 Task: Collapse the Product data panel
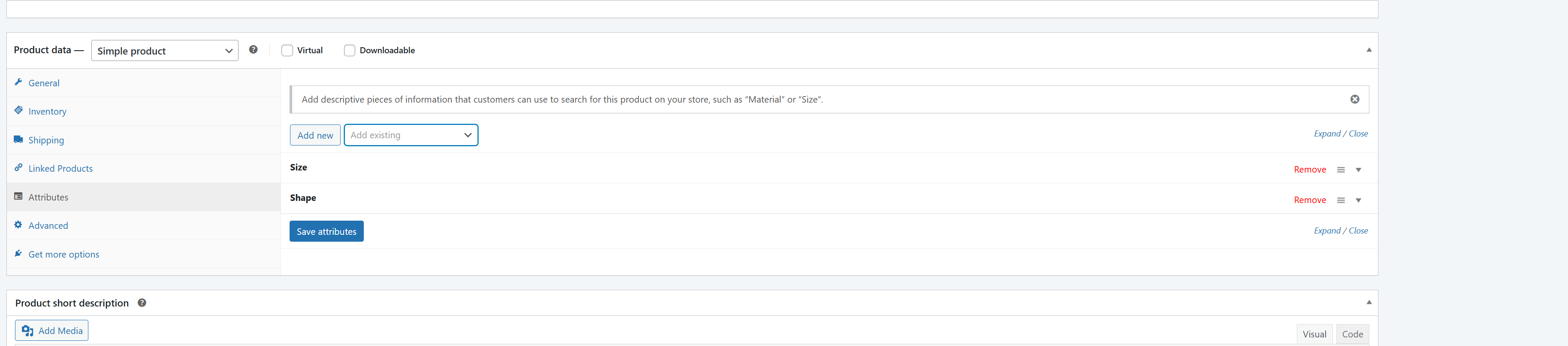tap(1369, 50)
